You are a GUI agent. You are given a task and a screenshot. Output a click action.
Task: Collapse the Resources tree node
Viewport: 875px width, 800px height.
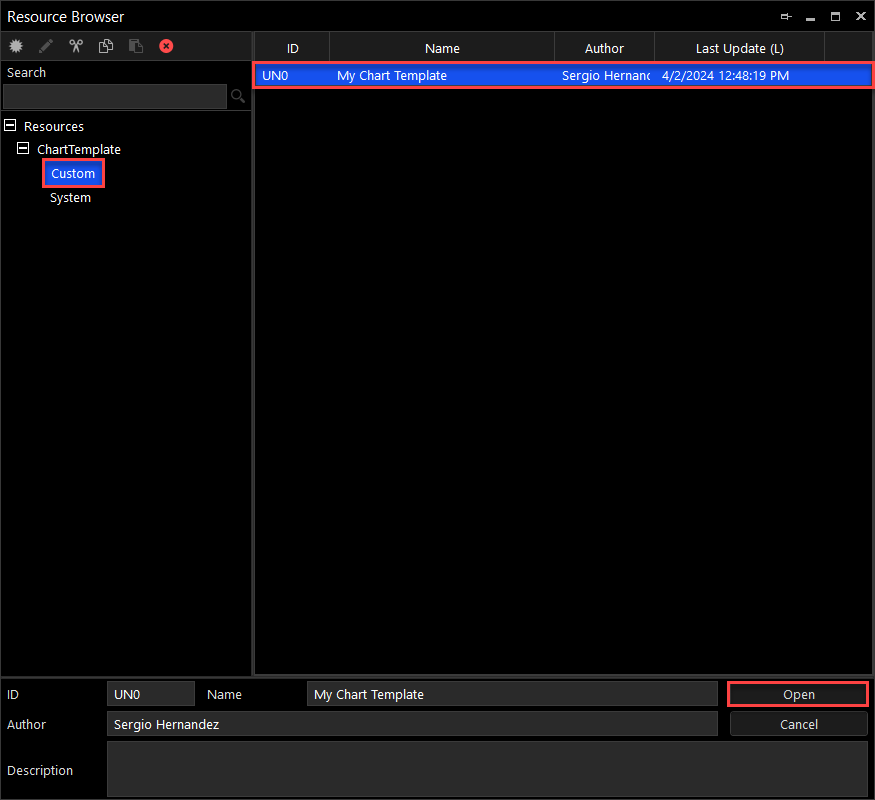[11, 126]
